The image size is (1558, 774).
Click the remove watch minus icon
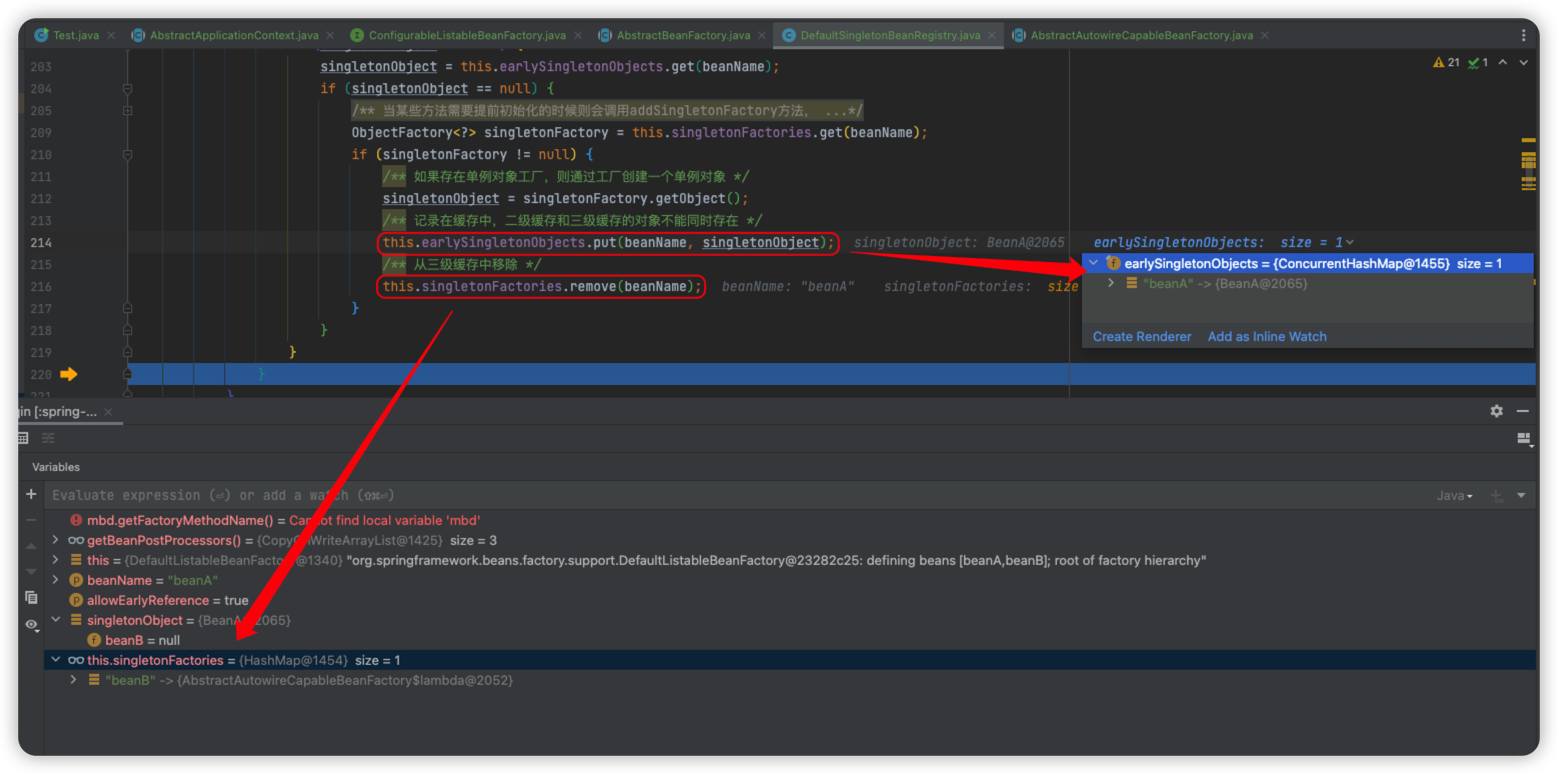31,520
